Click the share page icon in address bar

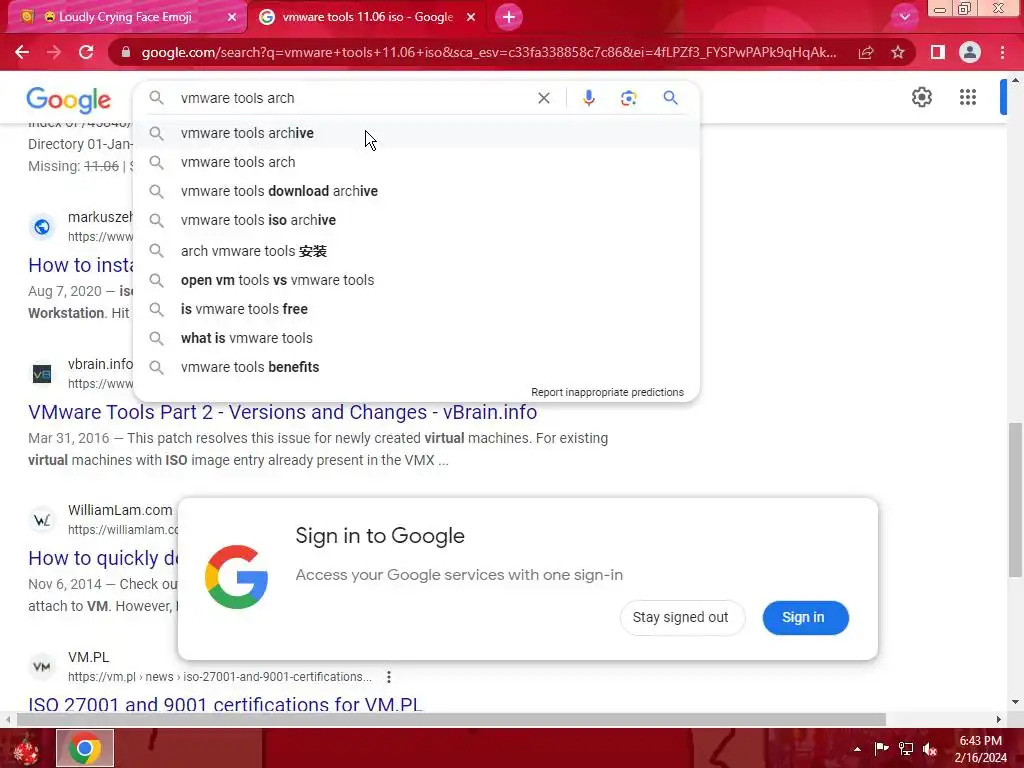[x=866, y=52]
